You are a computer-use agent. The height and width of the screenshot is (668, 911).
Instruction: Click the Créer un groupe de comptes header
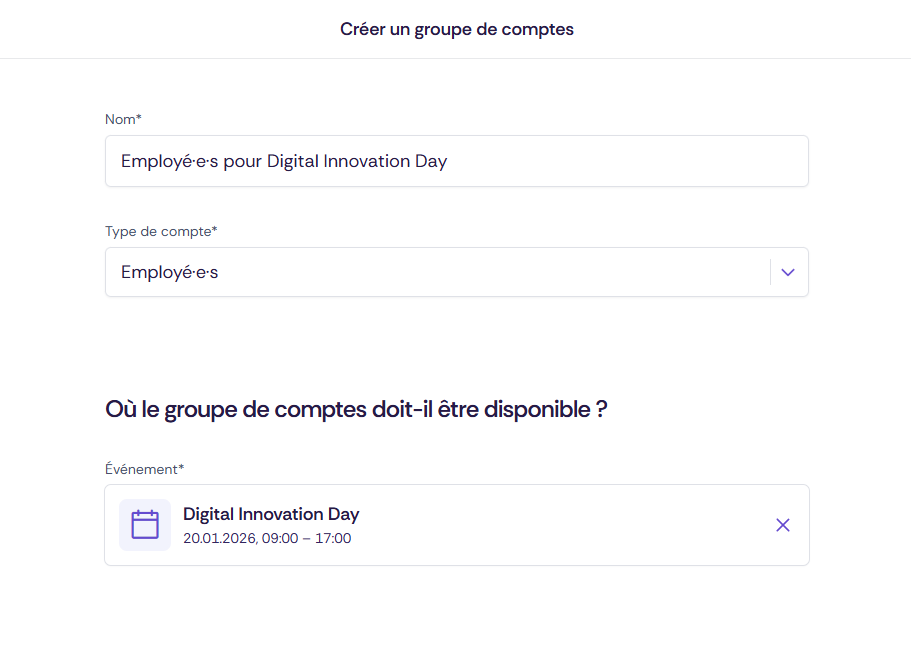click(457, 29)
